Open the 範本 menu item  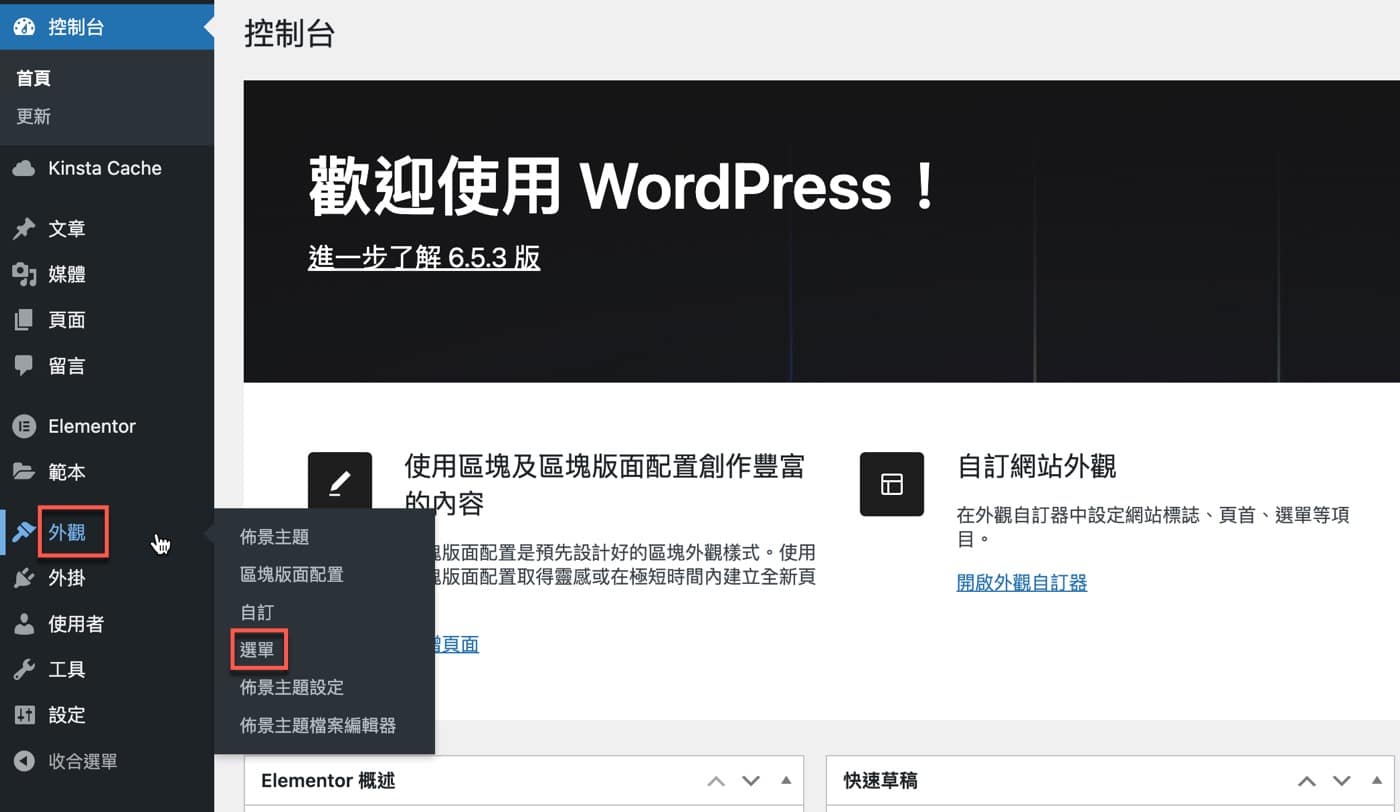(x=107, y=472)
